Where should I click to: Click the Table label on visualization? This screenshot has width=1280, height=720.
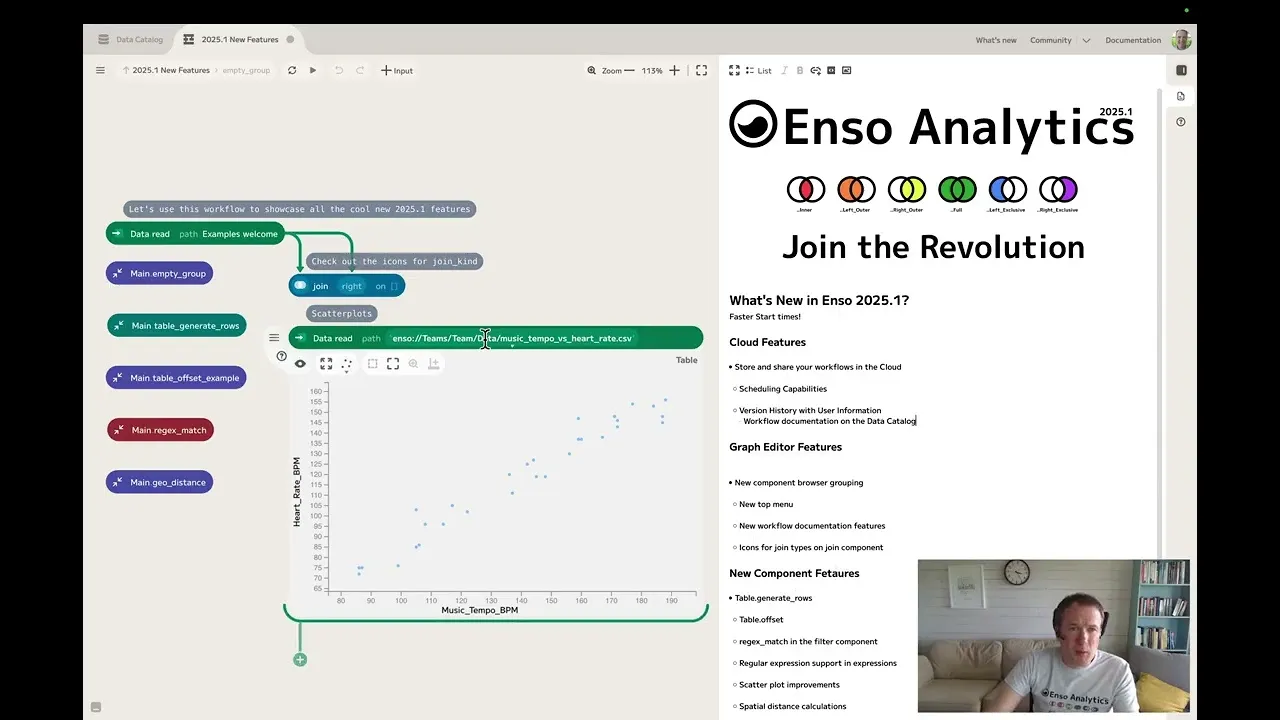pos(686,360)
